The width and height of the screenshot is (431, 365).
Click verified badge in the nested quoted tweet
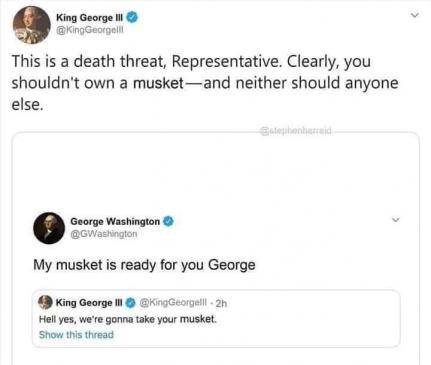[x=131, y=303]
